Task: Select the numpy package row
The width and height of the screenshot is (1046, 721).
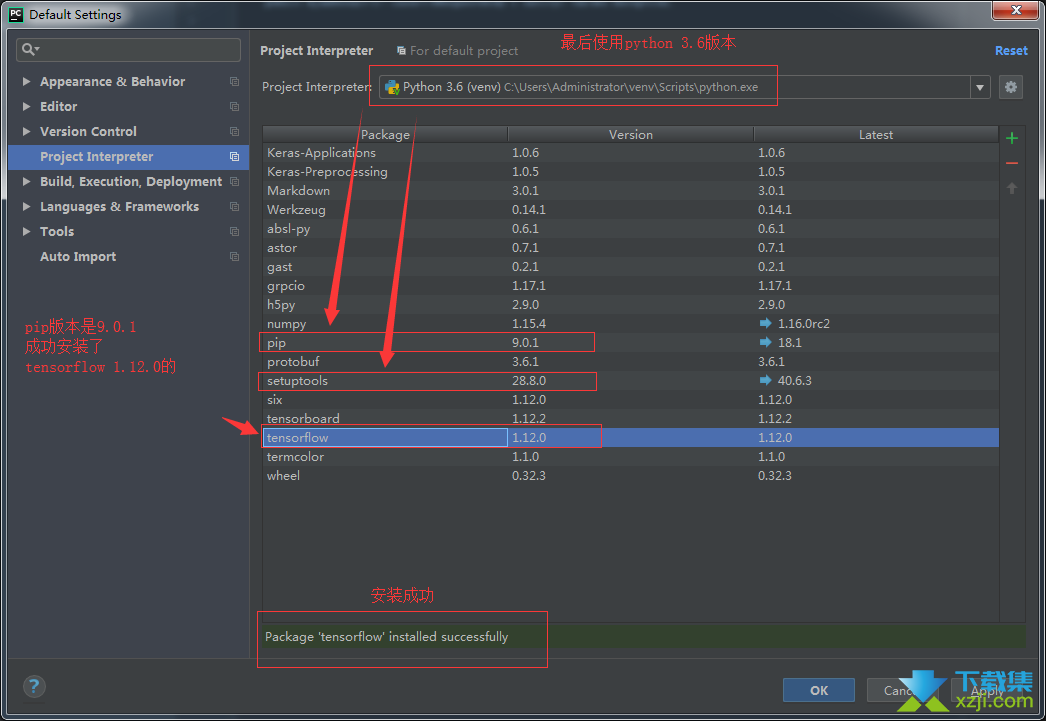Action: pos(630,323)
